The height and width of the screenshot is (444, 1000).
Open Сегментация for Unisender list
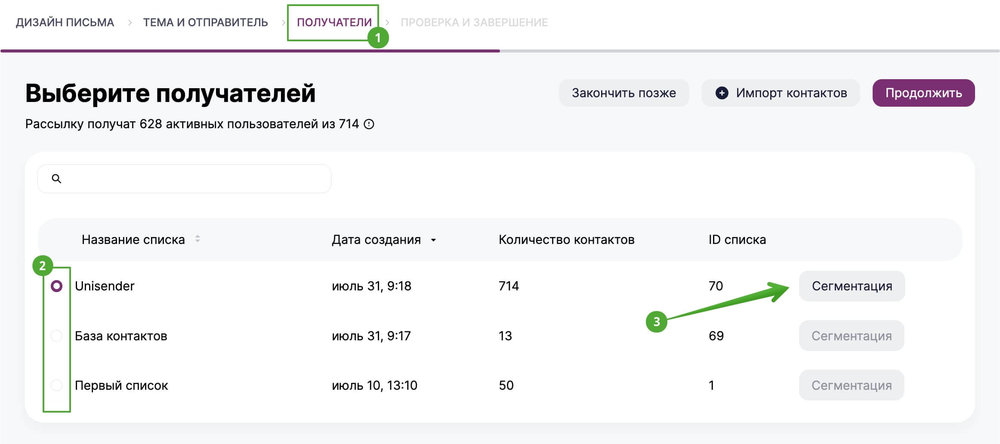(852, 286)
